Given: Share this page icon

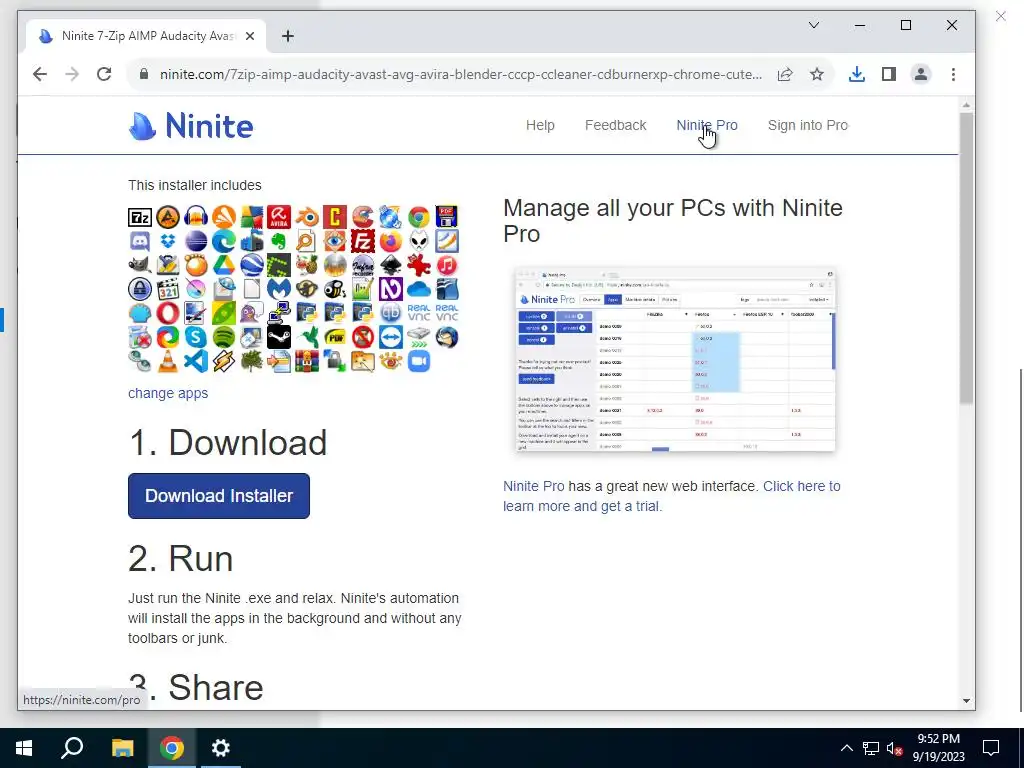Looking at the screenshot, I should pos(785,74).
